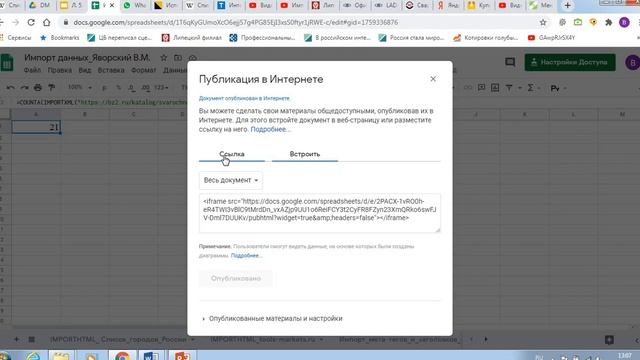This screenshot has width=640, height=360.
Task: Open a new browser tab
Action: [567, 5]
